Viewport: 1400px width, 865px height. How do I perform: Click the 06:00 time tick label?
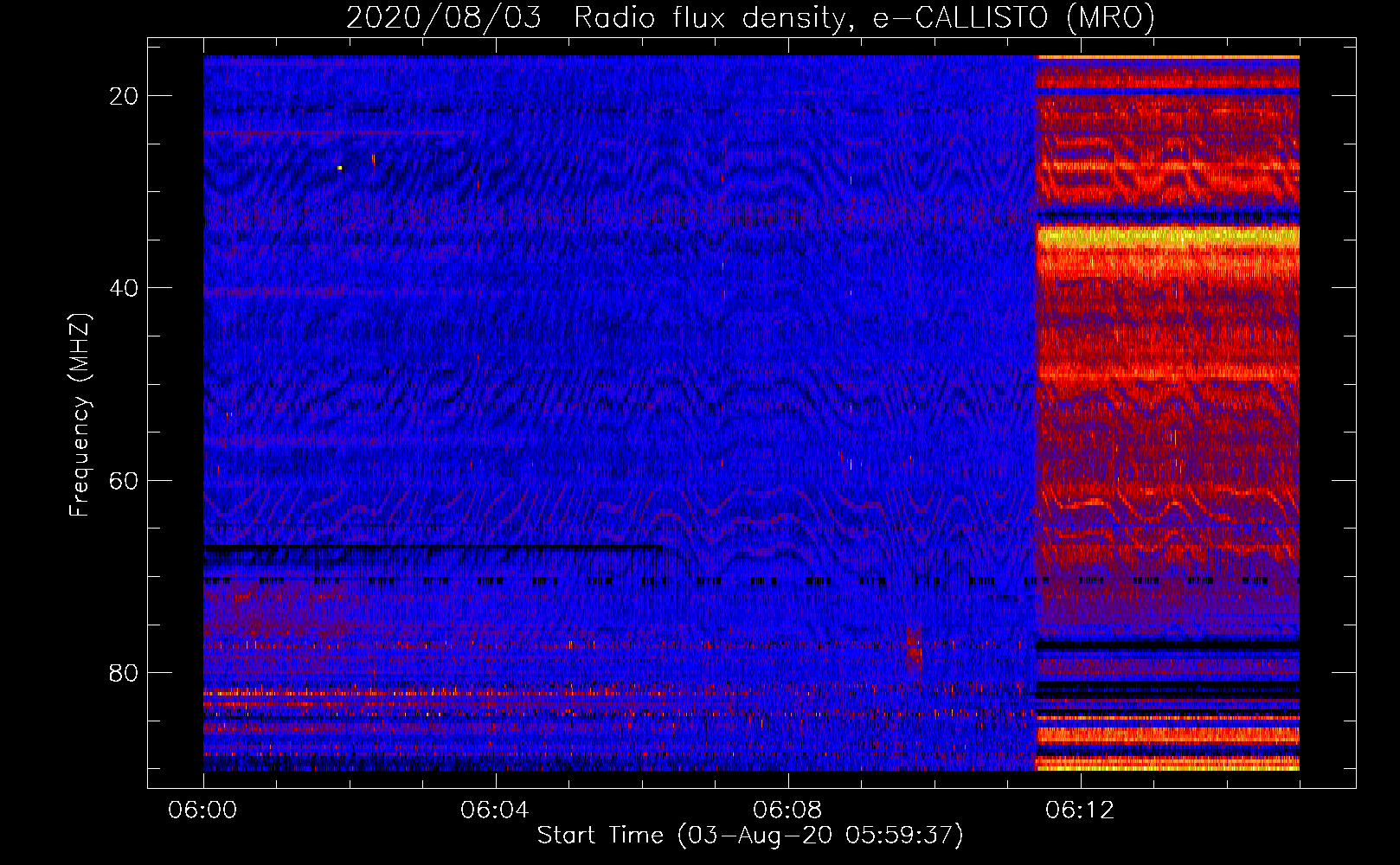click(x=203, y=811)
